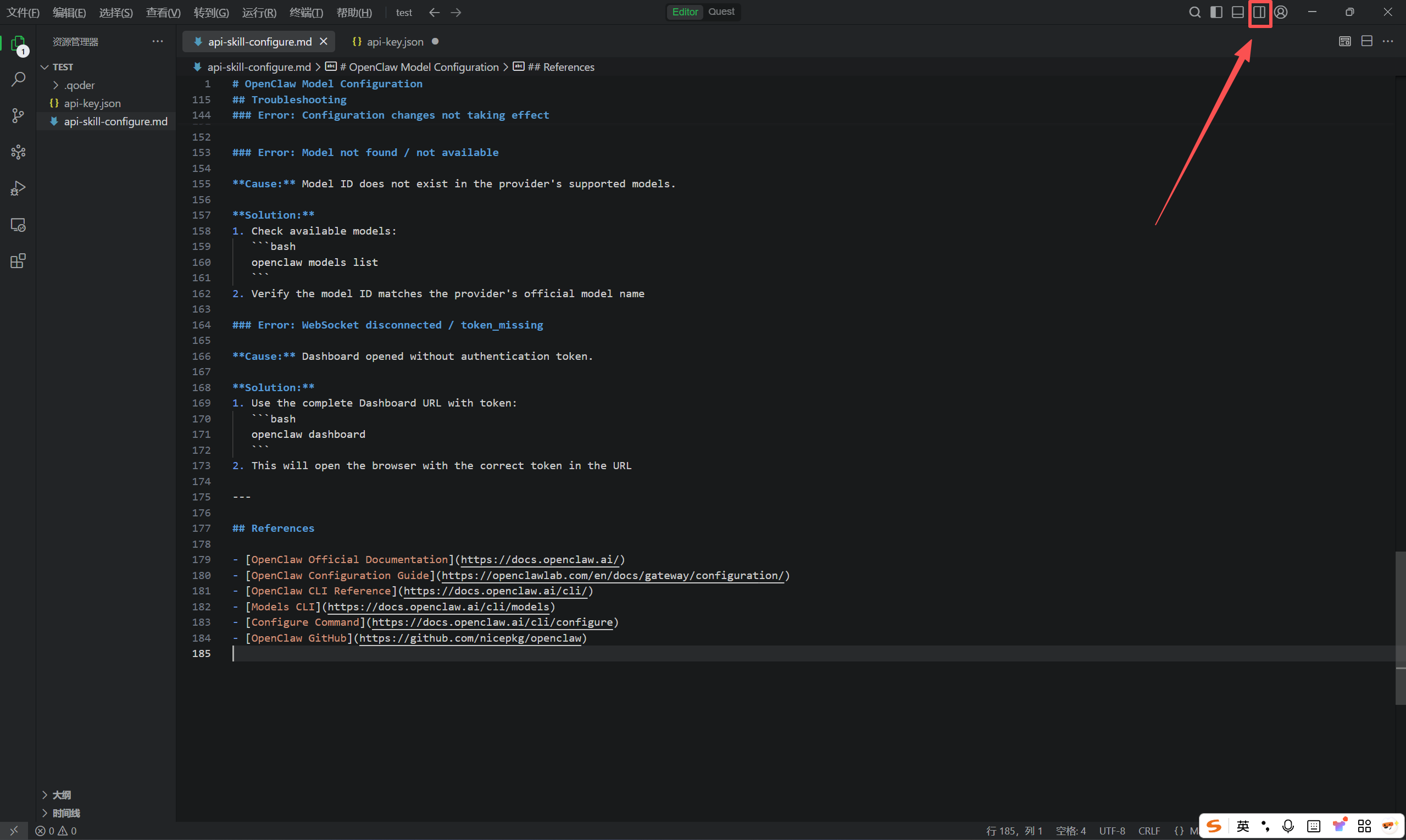Open Run and Debug view
The image size is (1406, 840).
(x=18, y=188)
